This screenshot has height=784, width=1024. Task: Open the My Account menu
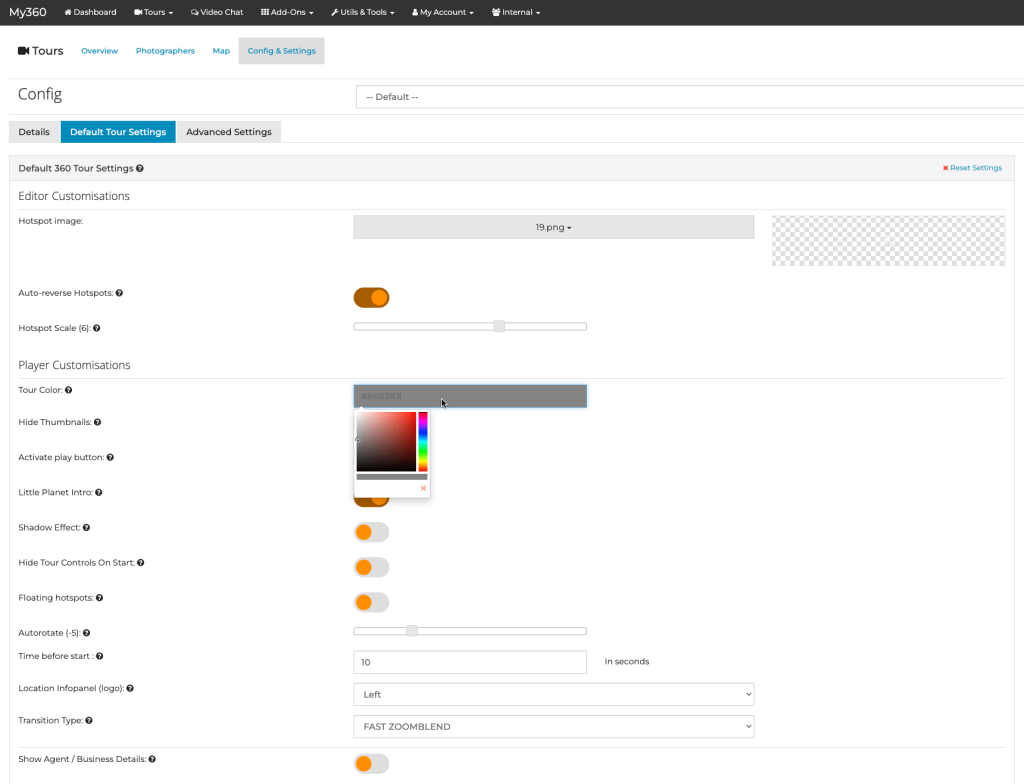tap(443, 12)
